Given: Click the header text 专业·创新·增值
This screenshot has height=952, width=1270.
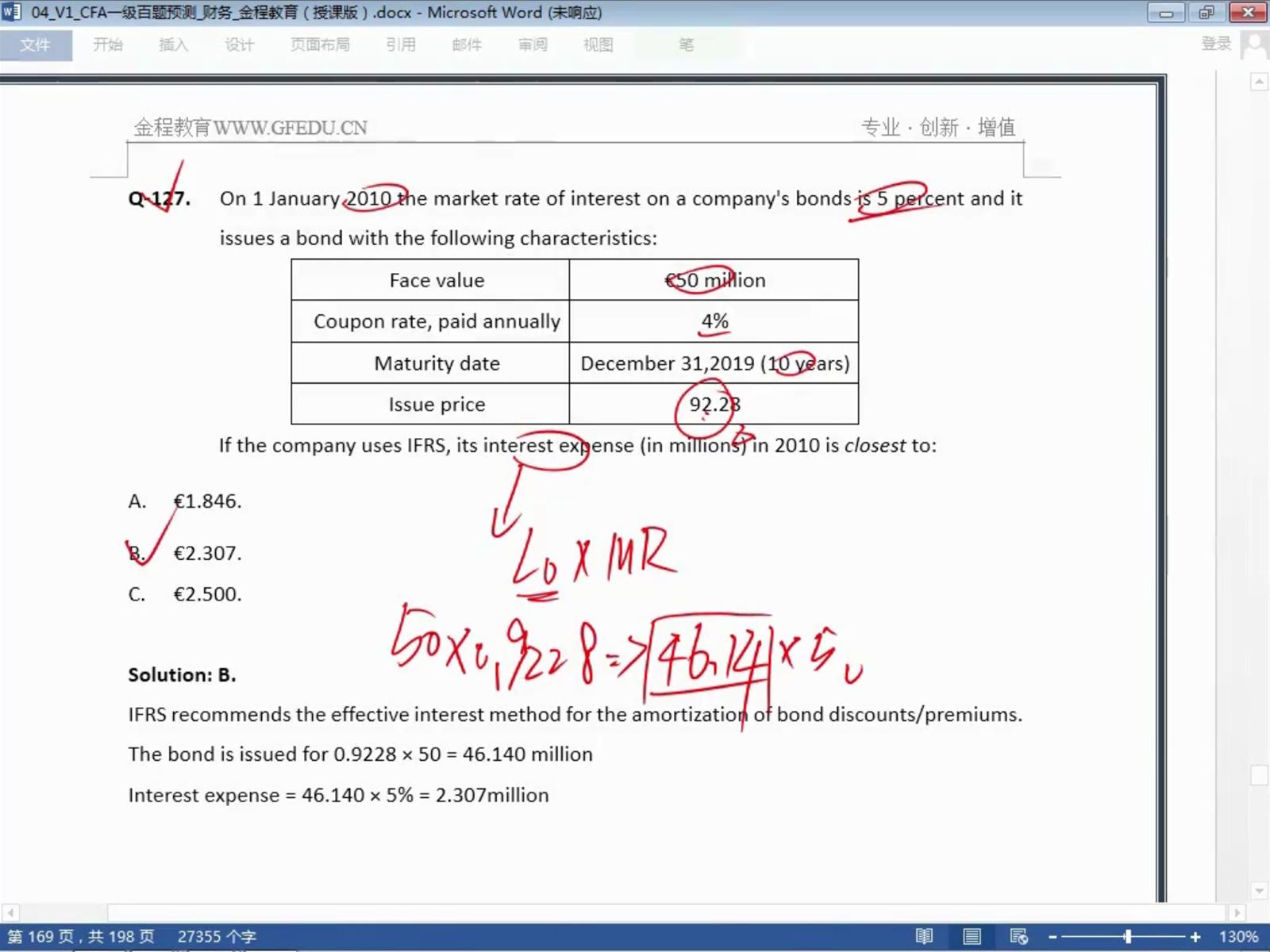Looking at the screenshot, I should point(938,127).
